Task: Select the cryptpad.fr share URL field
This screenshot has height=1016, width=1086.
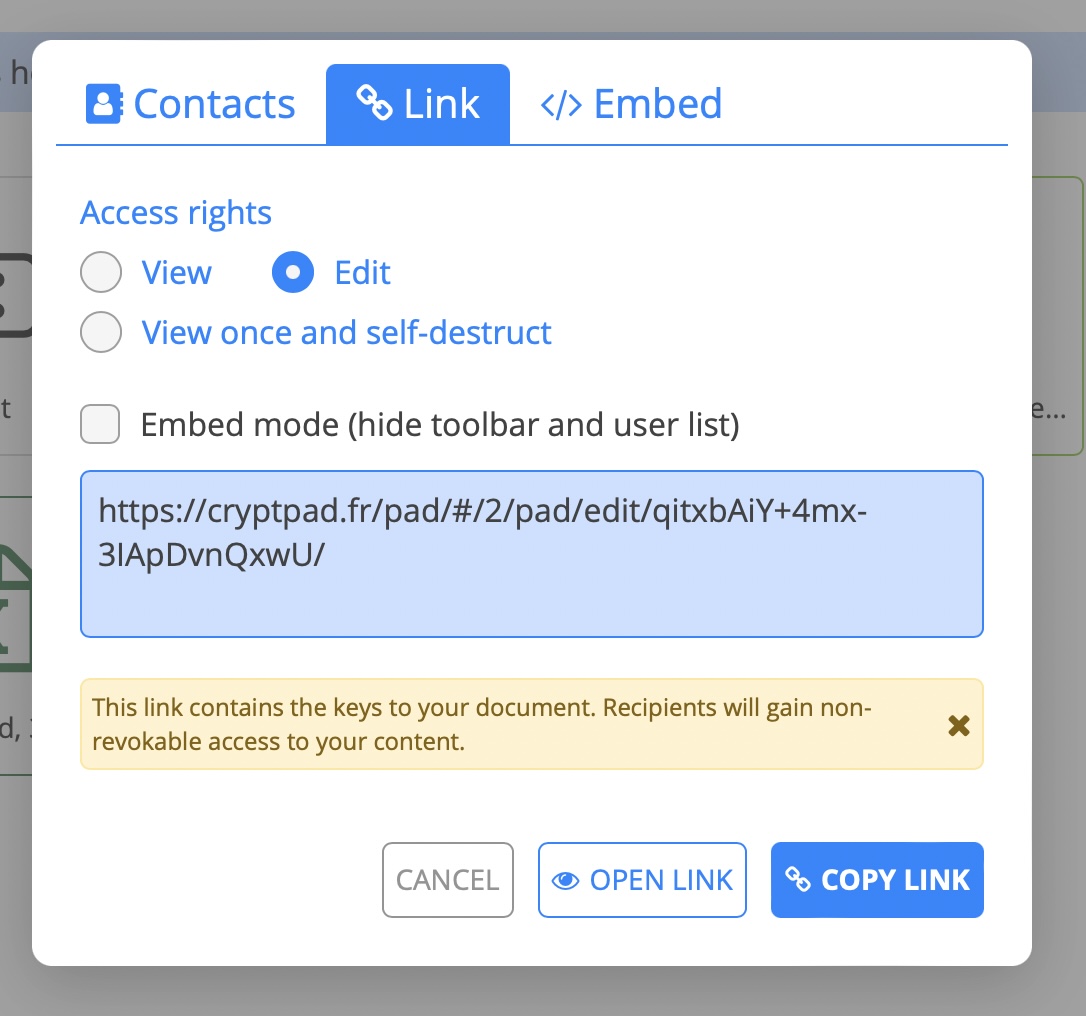Action: pos(531,553)
